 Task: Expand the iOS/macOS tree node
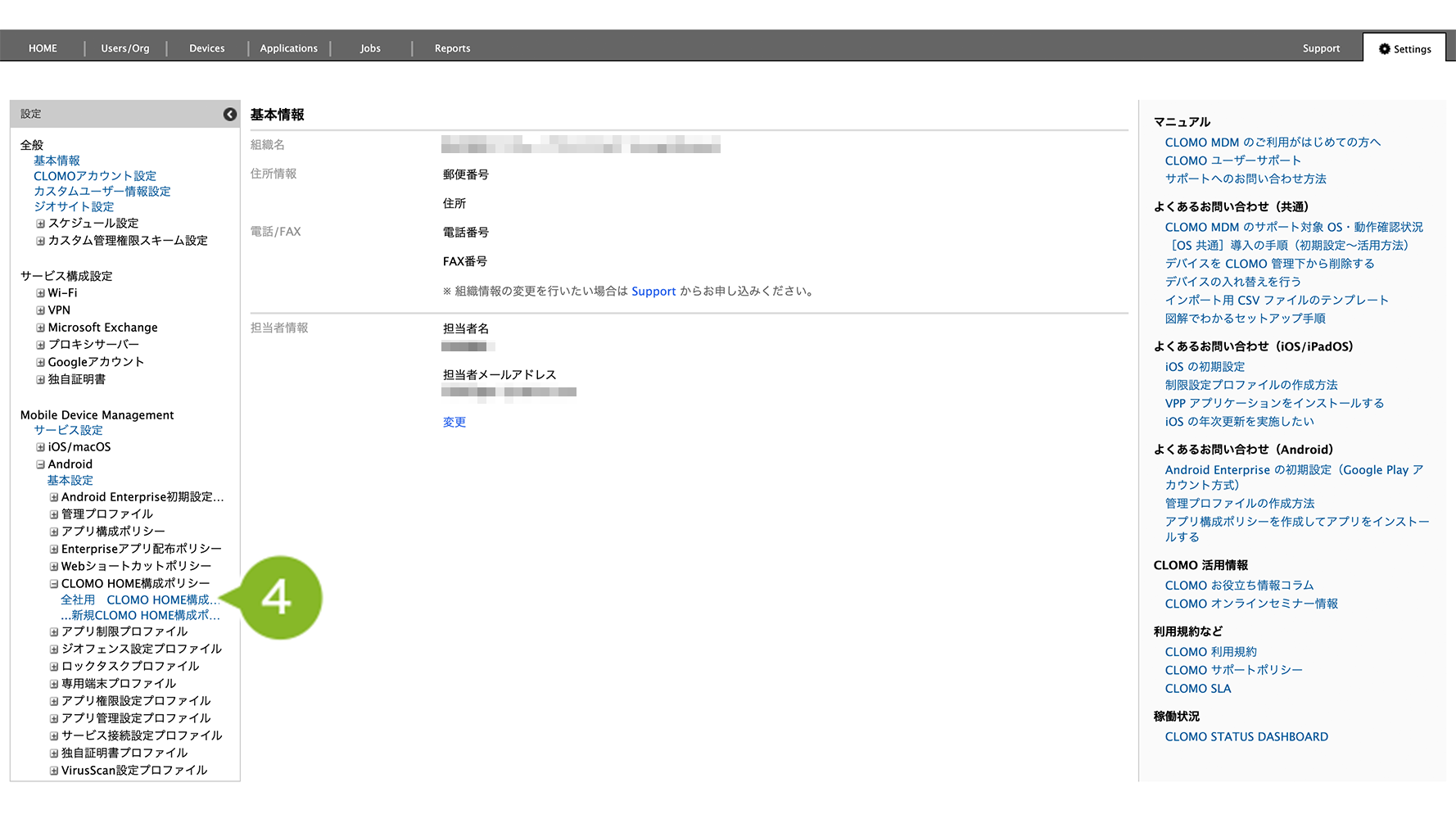(40, 447)
